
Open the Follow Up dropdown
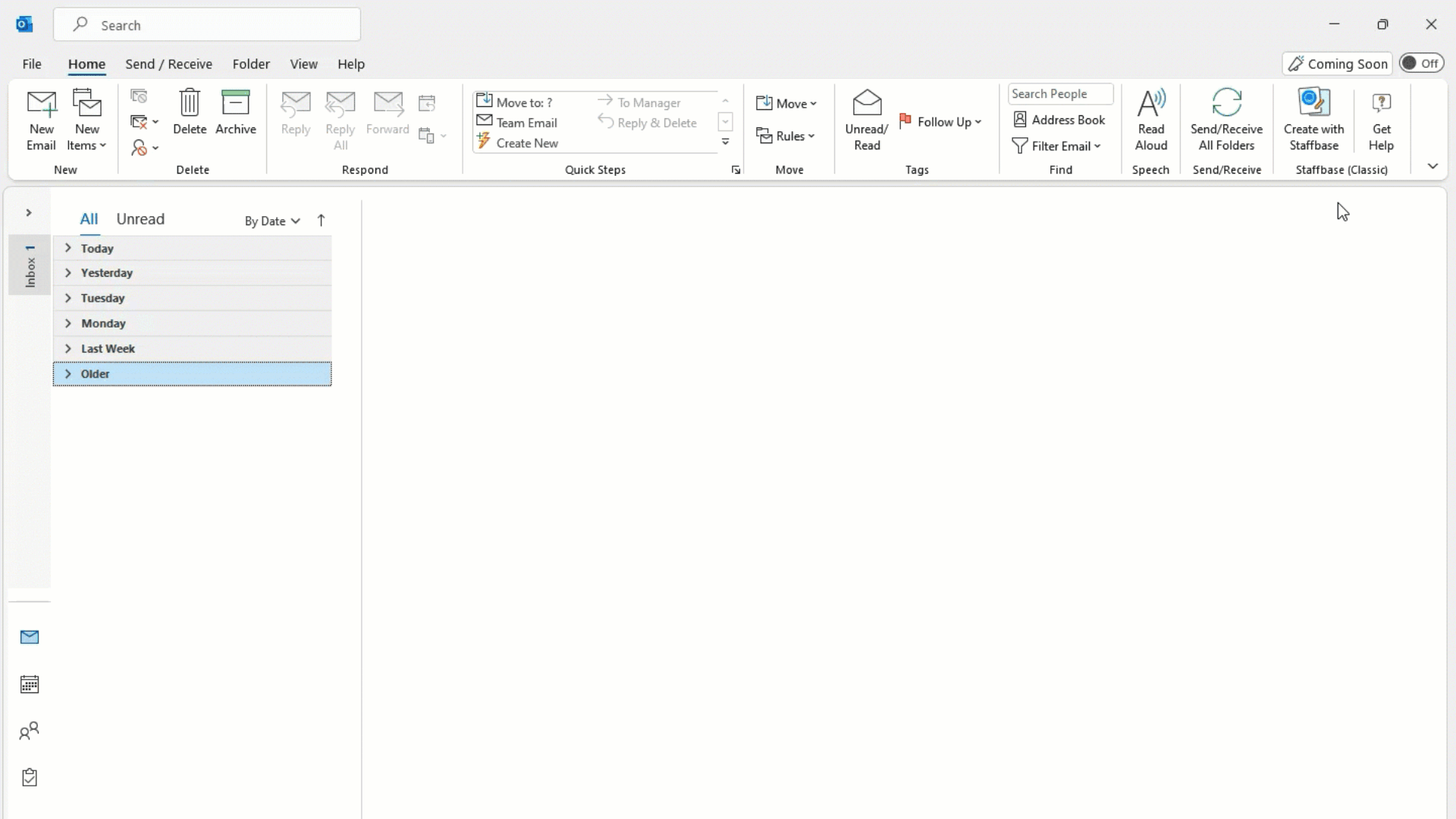[941, 121]
